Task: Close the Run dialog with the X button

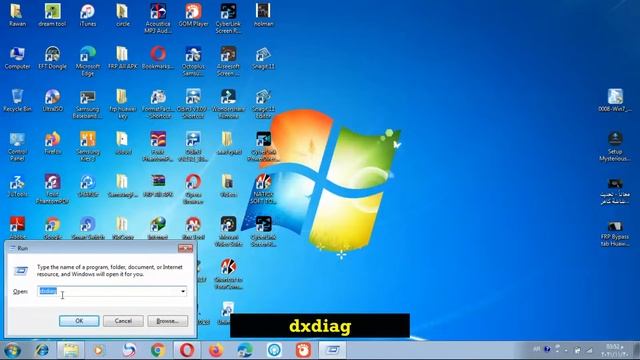Action: click(185, 248)
